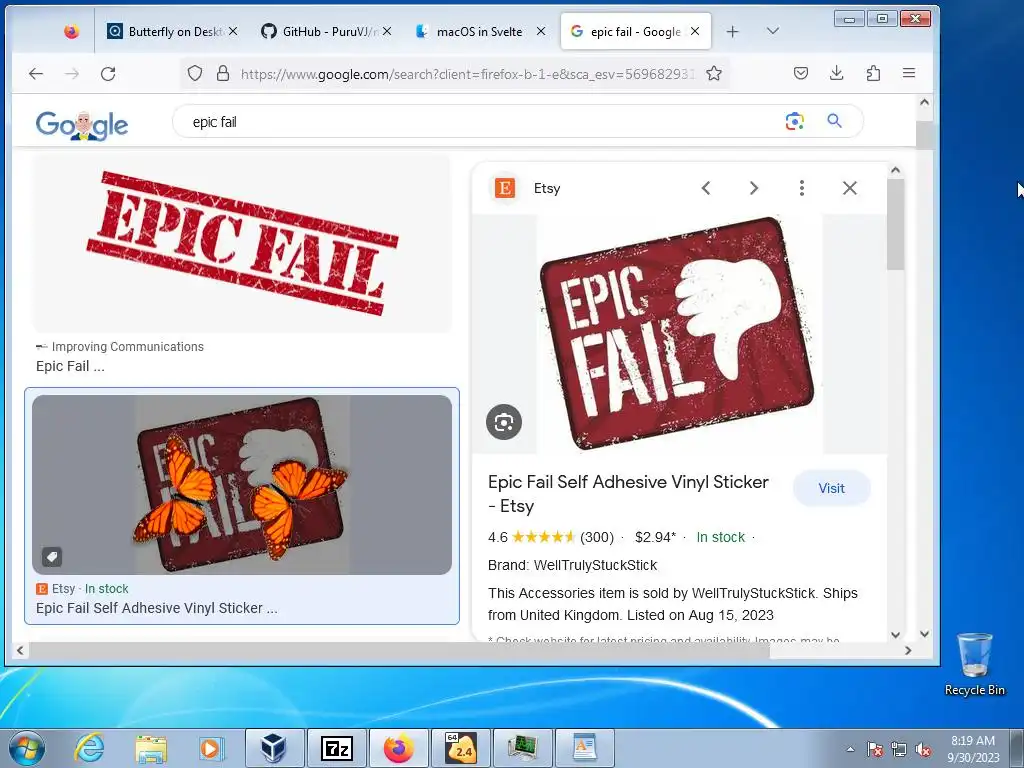The width and height of the screenshot is (1024, 768).
Task: Open the tracking protection shield icon
Action: pos(195,73)
